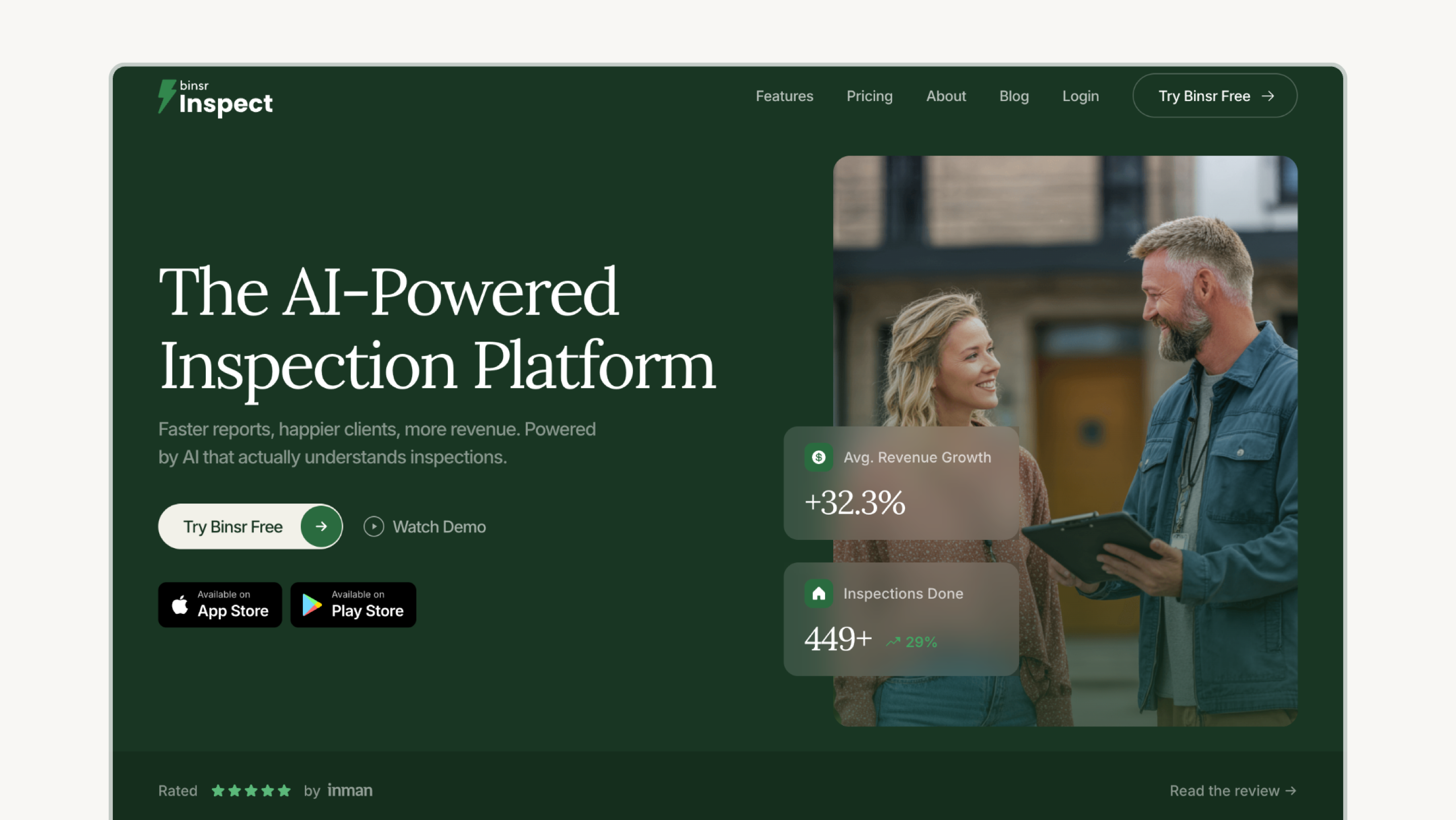The image size is (1456, 820).
Task: Visit the Blog from the navigation
Action: 1014,96
